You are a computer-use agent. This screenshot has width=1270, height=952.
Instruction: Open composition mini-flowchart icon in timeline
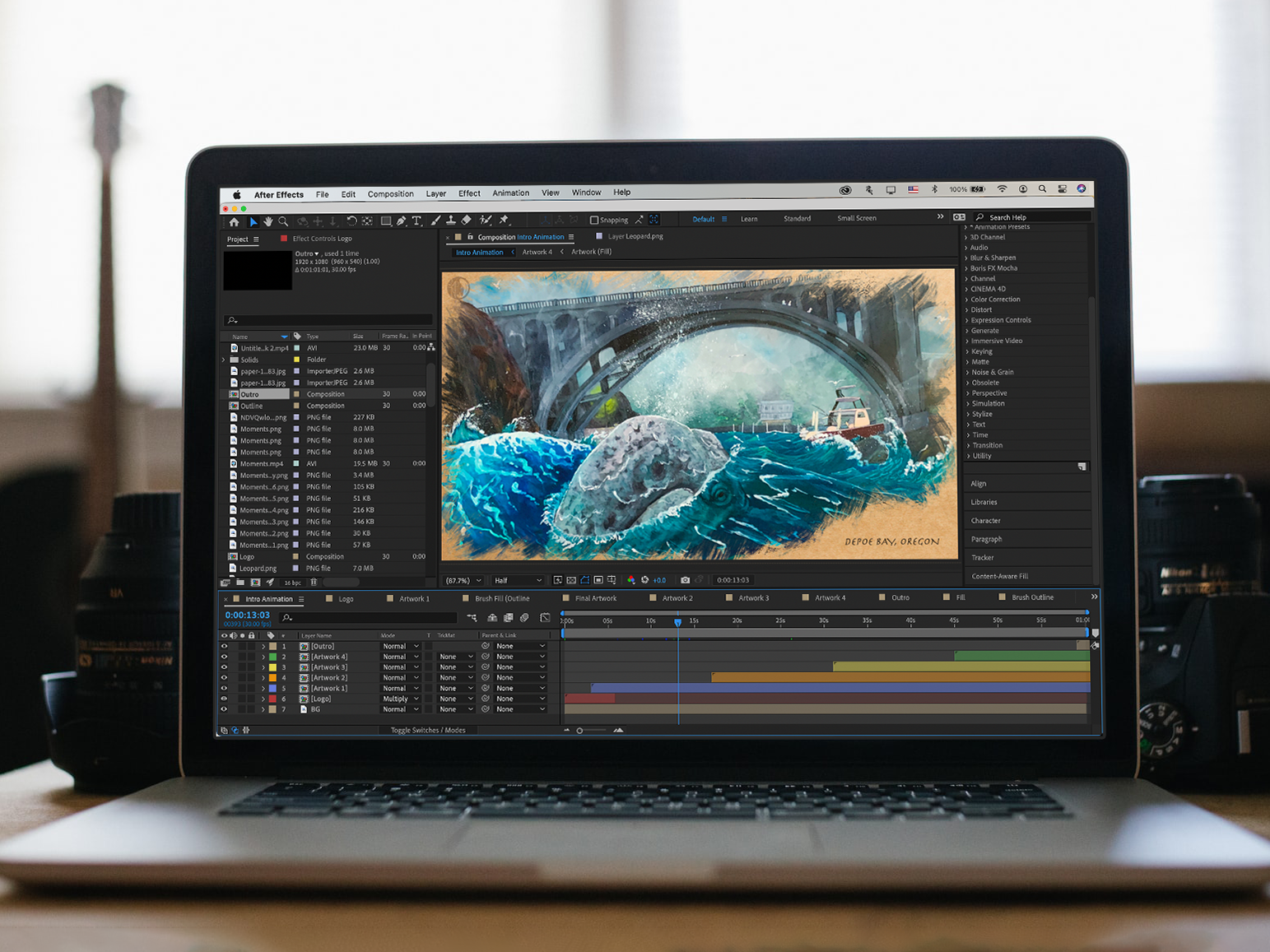tap(472, 618)
